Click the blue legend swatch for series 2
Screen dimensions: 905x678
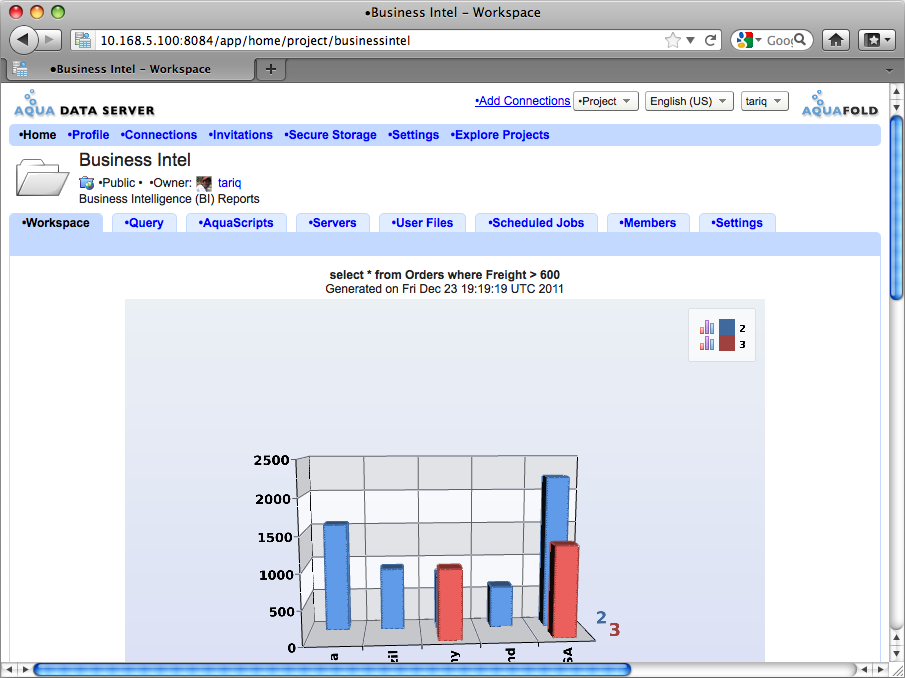[727, 327]
